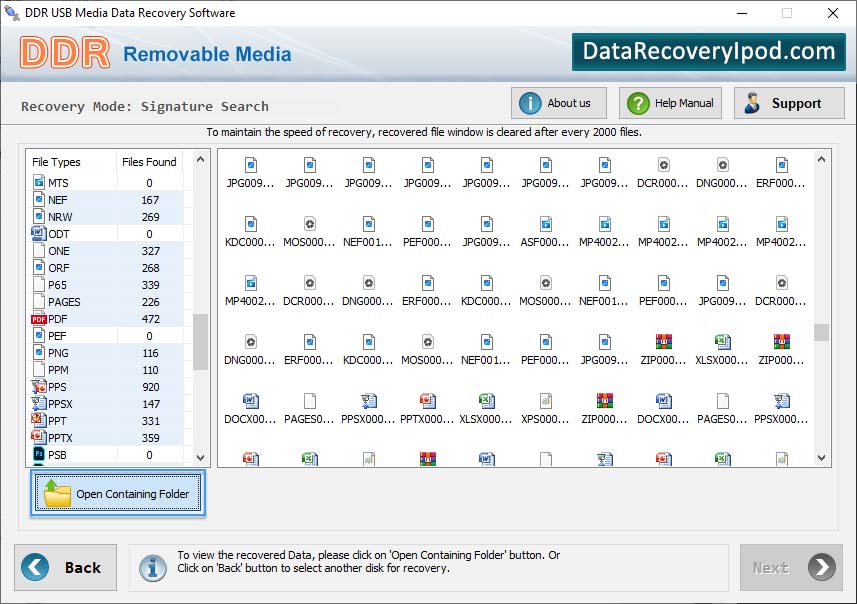Screen dimensions: 857x604
Task: Select the P65 file type row
Action: tap(107, 285)
